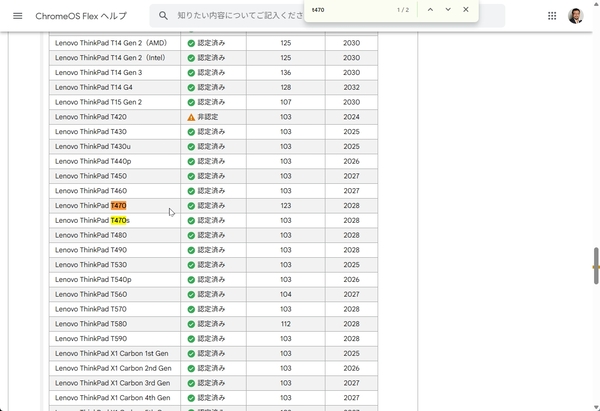The width and height of the screenshot is (600, 411).
Task: Click value 112 in the T580 row
Action: pyautogui.click(x=286, y=324)
